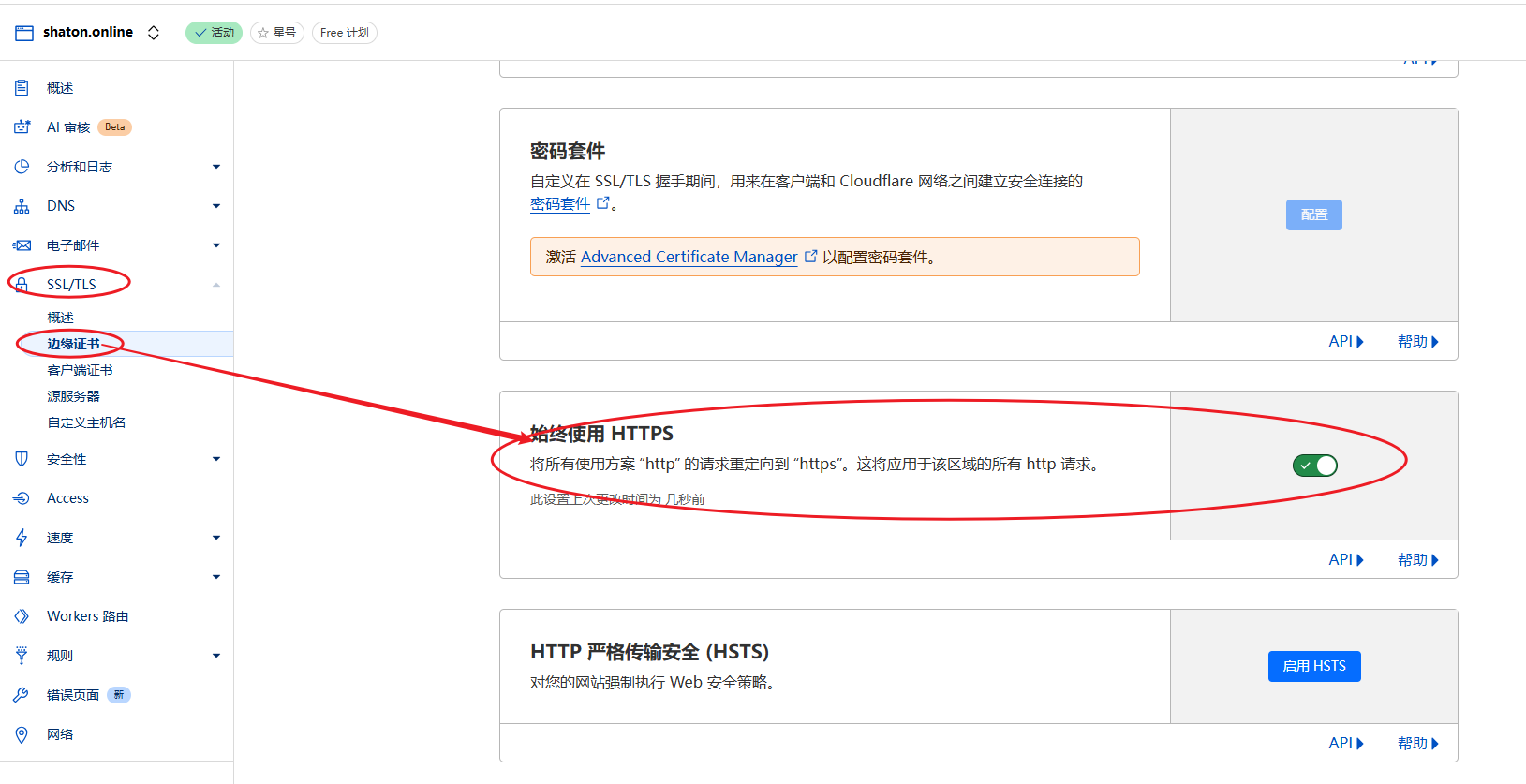Click the 启用 HSTS button
The image size is (1526, 784).
tap(1314, 666)
